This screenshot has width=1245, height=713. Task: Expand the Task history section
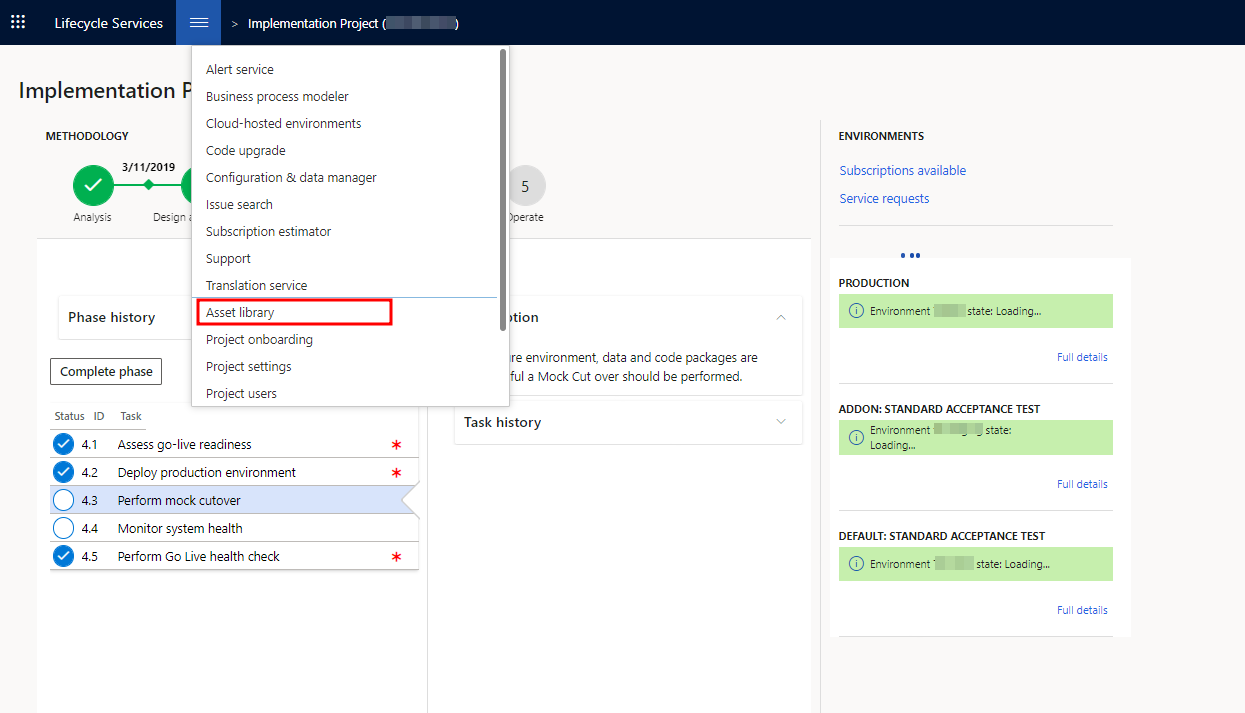click(x=781, y=422)
